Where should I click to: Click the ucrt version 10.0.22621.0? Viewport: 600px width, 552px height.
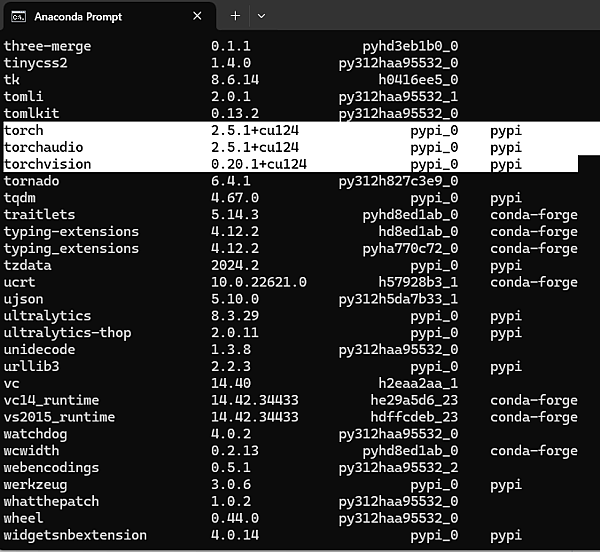[x=258, y=282]
